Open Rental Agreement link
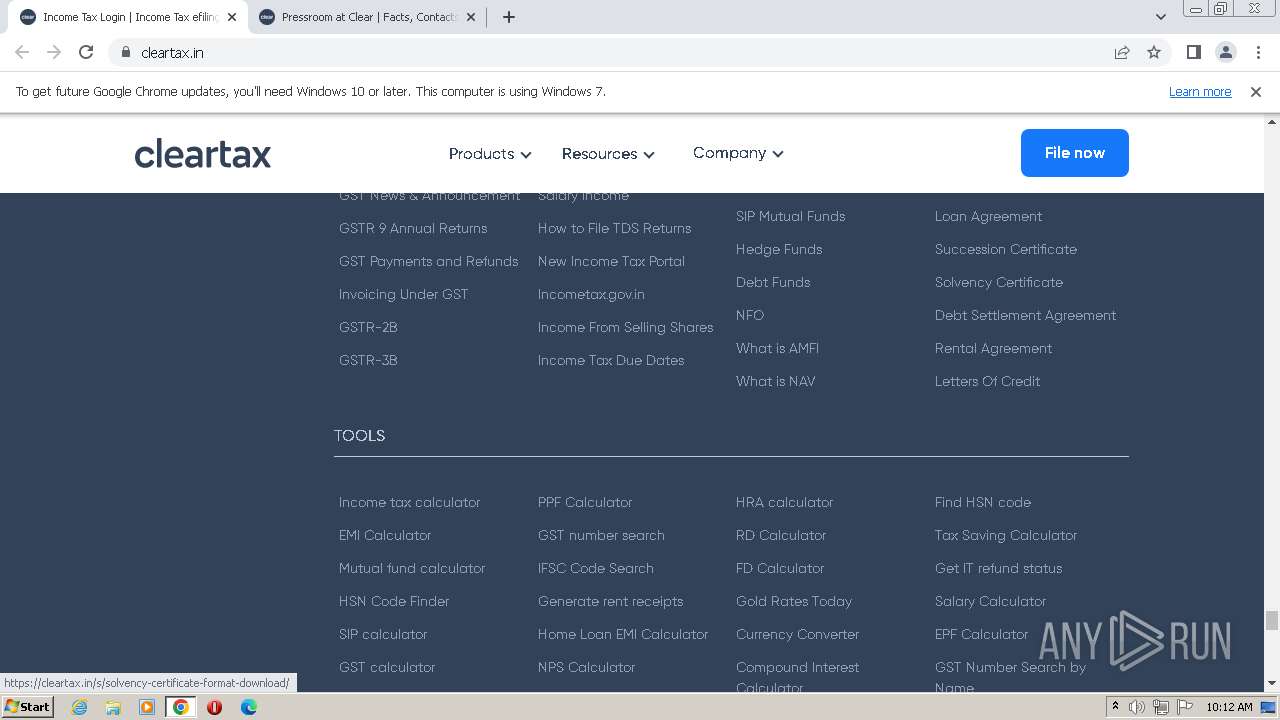This screenshot has height=720, width=1280. 993,348
